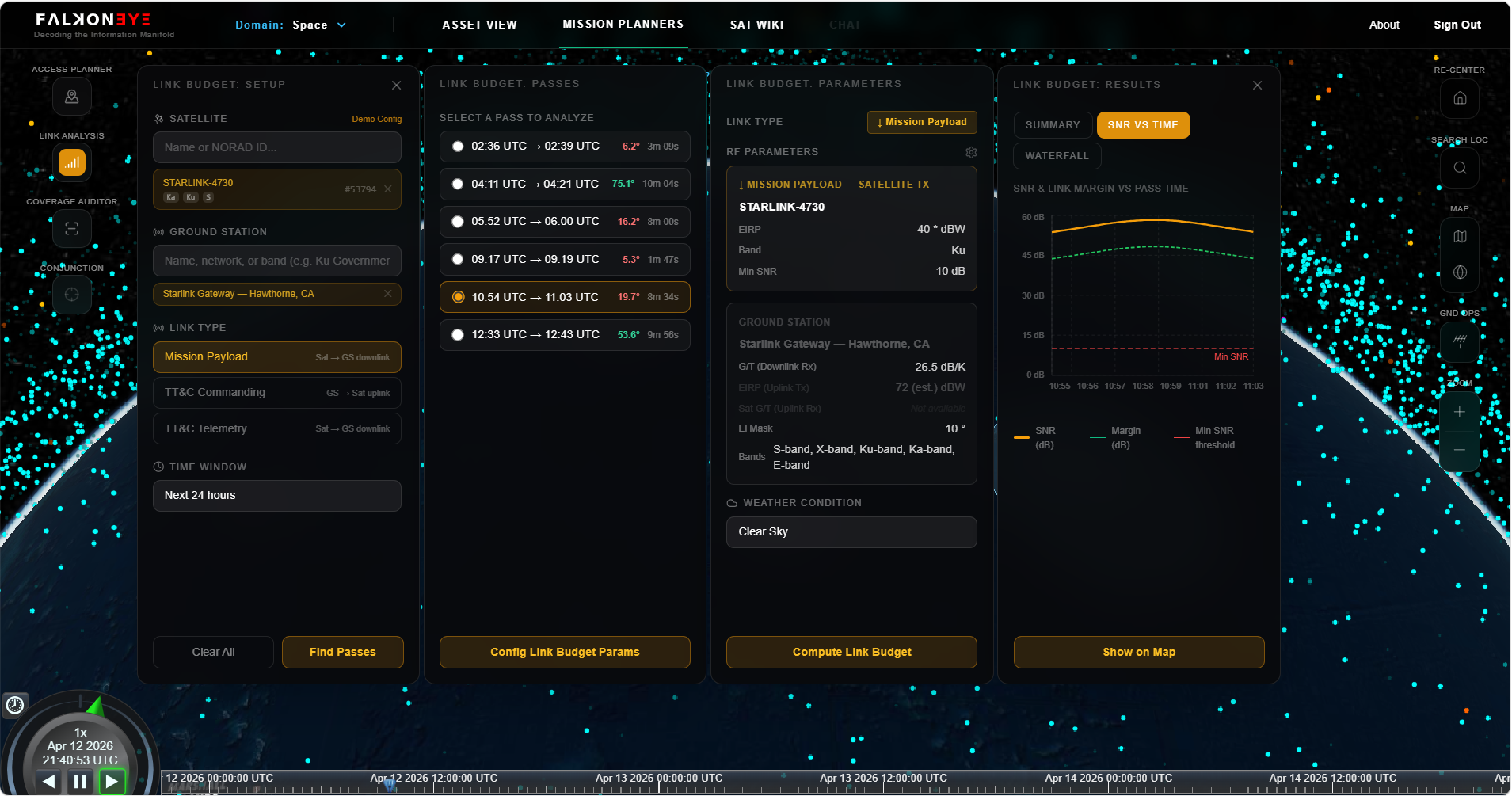The image size is (1512, 796).
Task: Switch to flat map view icon
Action: [1460, 237]
